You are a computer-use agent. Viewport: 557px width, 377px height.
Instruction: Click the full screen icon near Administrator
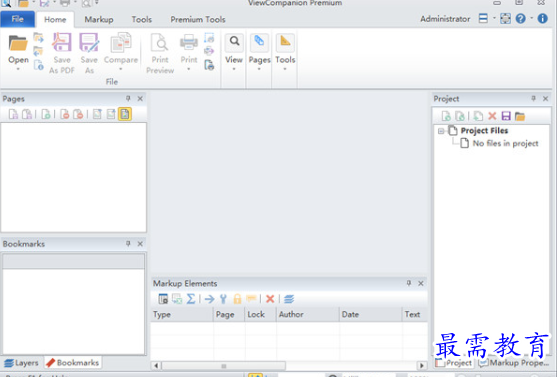(x=505, y=18)
